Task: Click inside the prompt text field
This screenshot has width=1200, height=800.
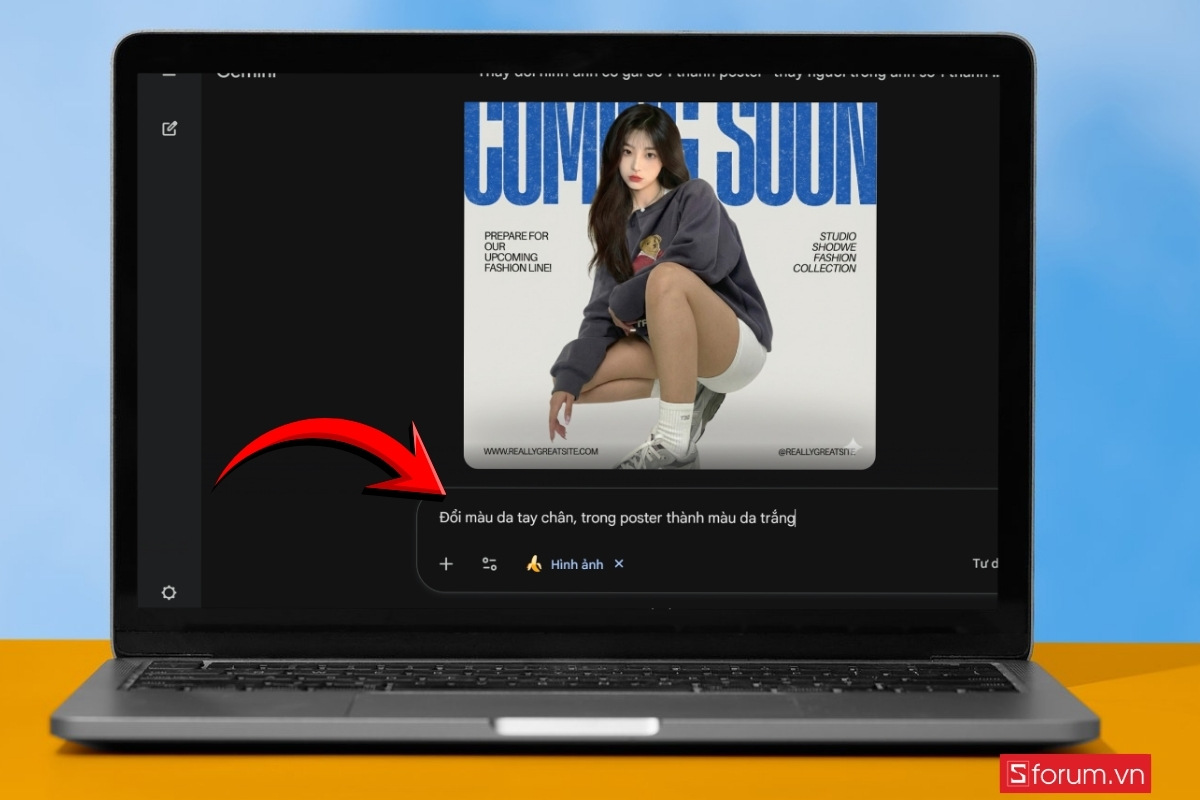Action: (x=700, y=518)
